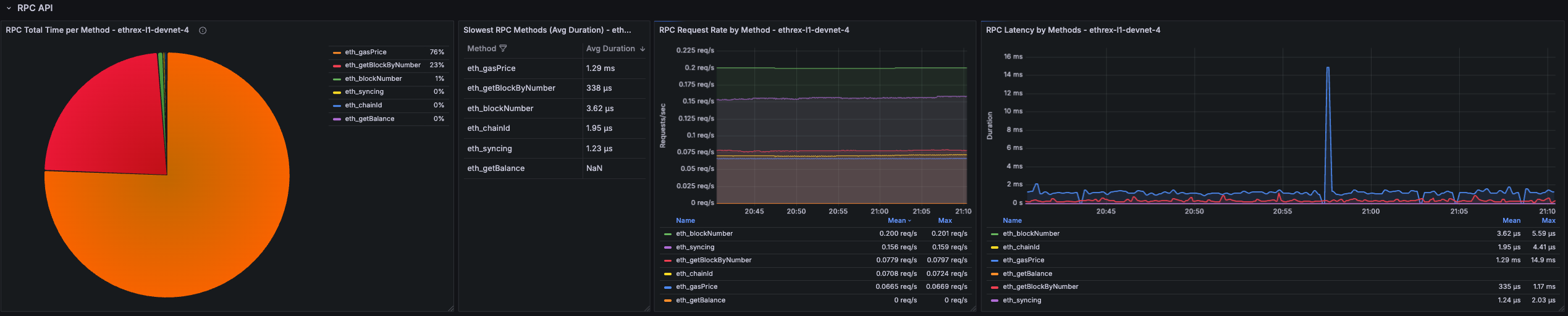1568x316 pixels.
Task: Select eth_gasPrice row in Slowest Methods table
Action: pyautogui.click(x=554, y=69)
